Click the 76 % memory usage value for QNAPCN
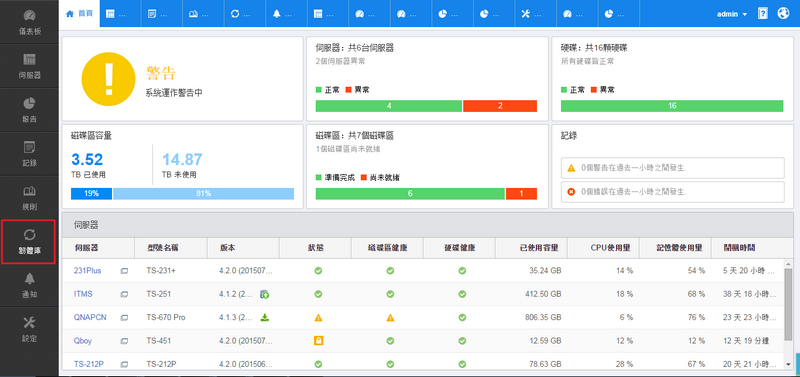This screenshot has height=377, width=800. click(x=696, y=318)
